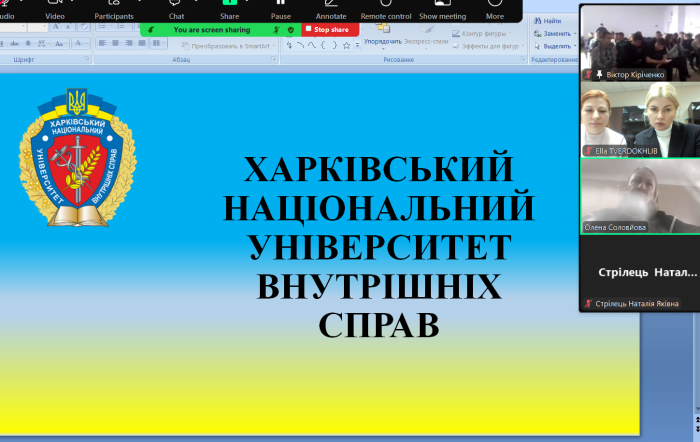Open the More options in Zoom toolbar
Screen dimensions: 700x442
[495, 11]
